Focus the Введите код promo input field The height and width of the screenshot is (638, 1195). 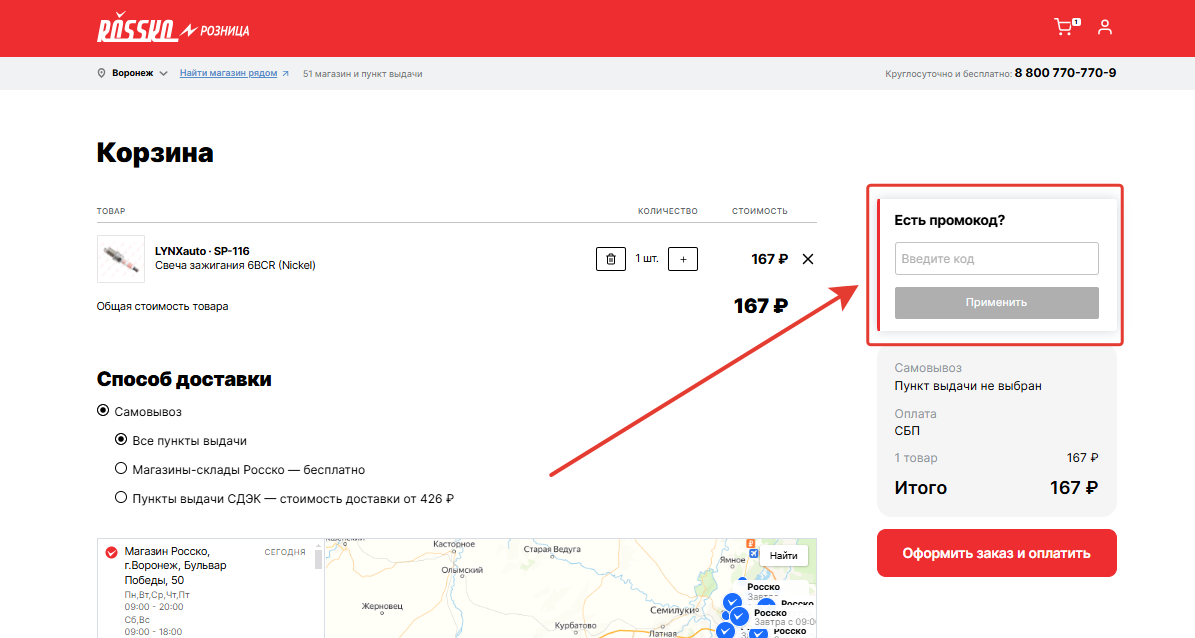point(996,258)
